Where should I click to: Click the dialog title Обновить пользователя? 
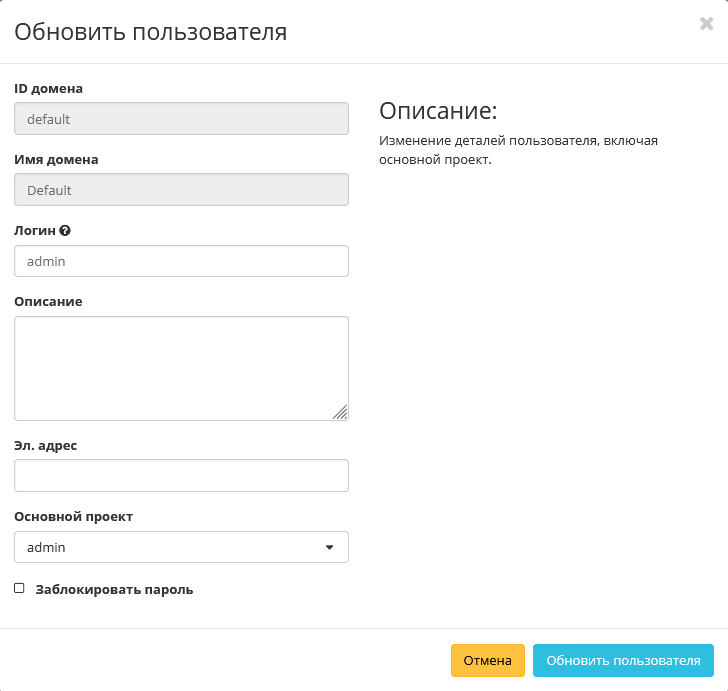150,32
